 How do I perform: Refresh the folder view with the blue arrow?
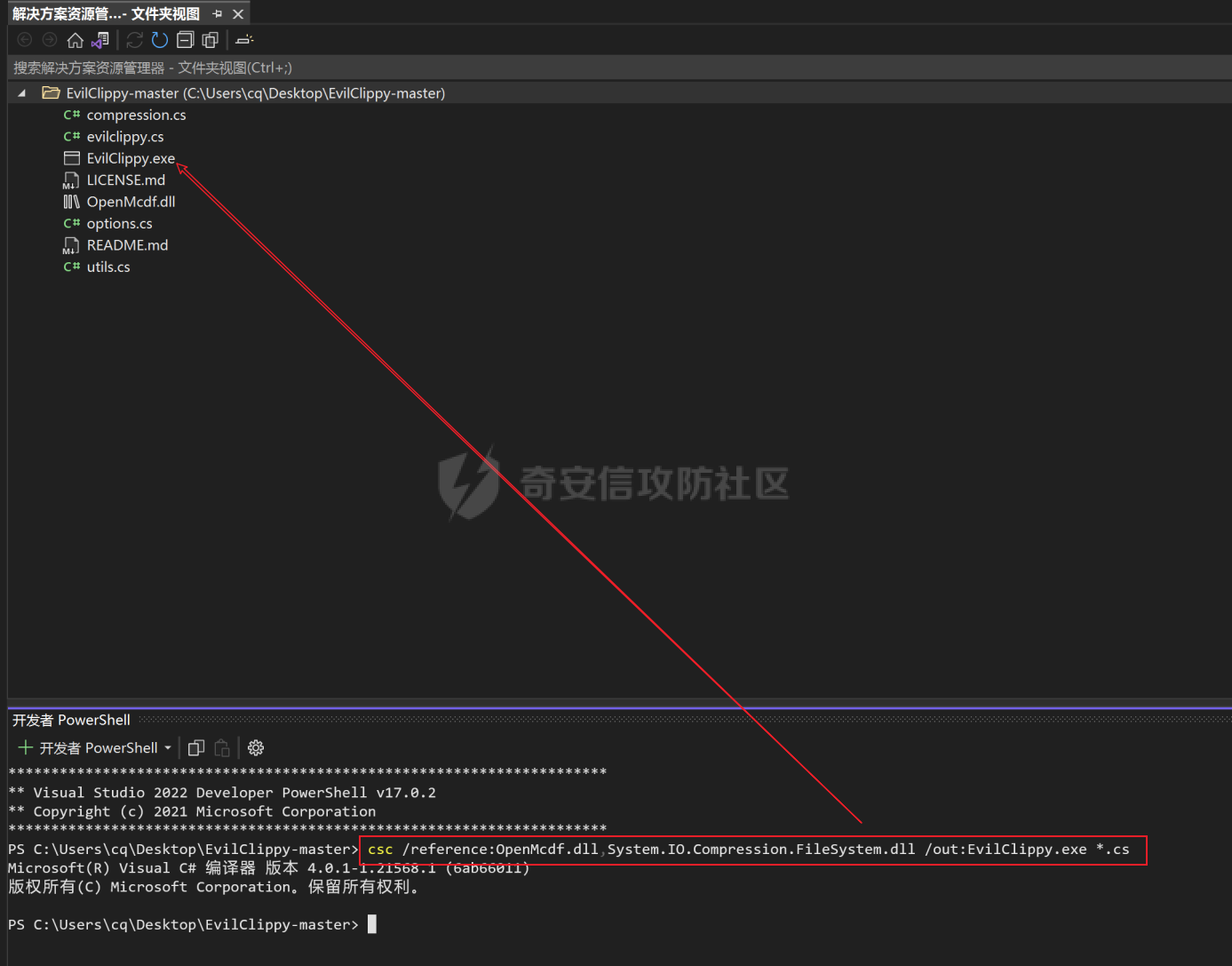click(160, 40)
